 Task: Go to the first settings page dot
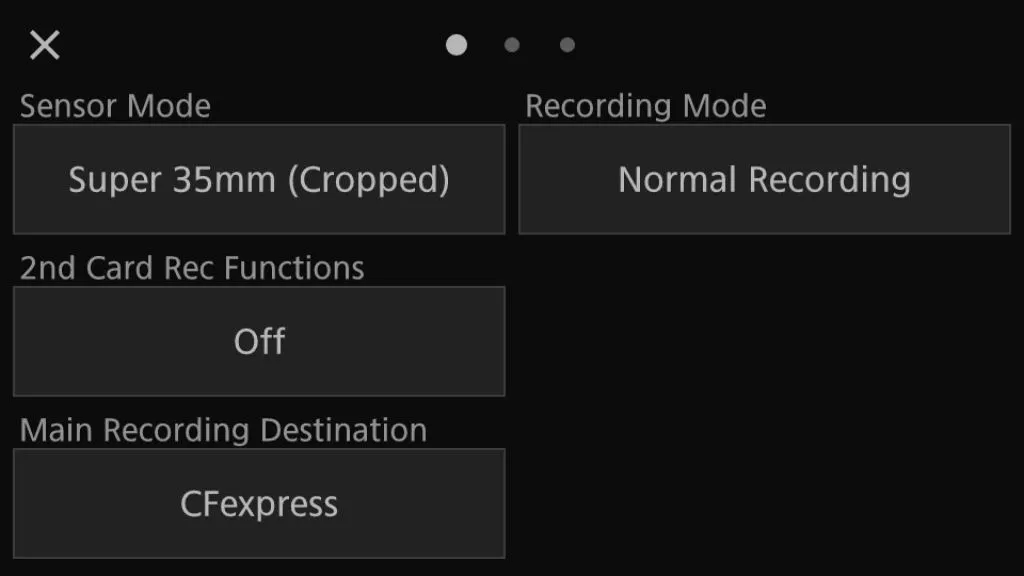click(456, 45)
